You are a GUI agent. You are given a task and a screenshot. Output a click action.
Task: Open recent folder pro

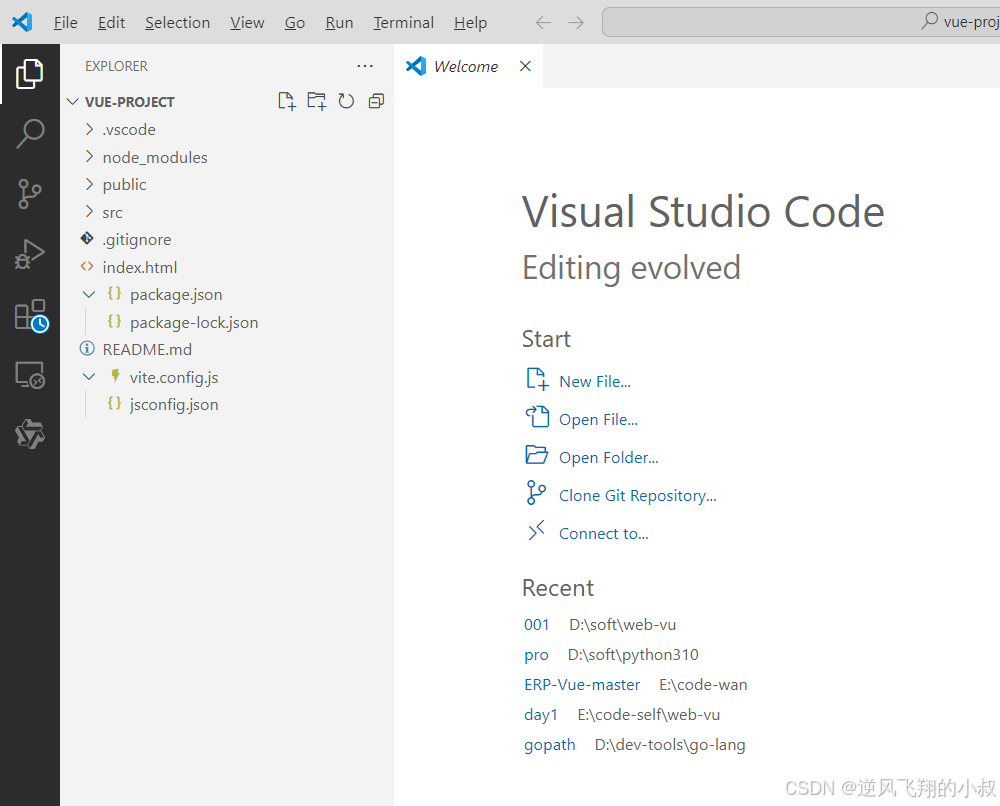coord(536,655)
